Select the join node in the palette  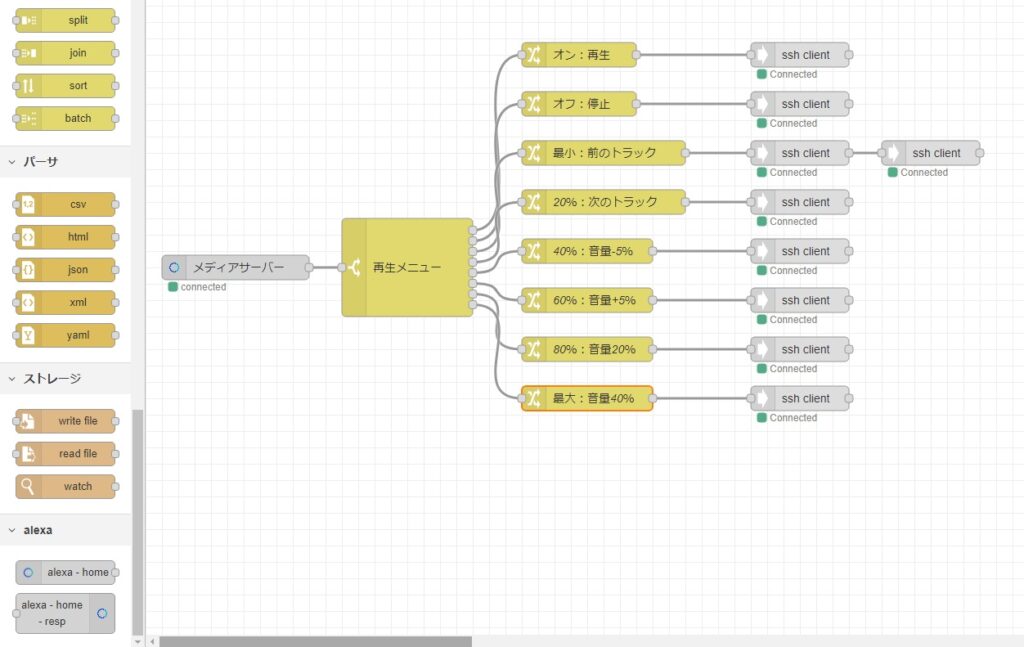(x=65, y=53)
